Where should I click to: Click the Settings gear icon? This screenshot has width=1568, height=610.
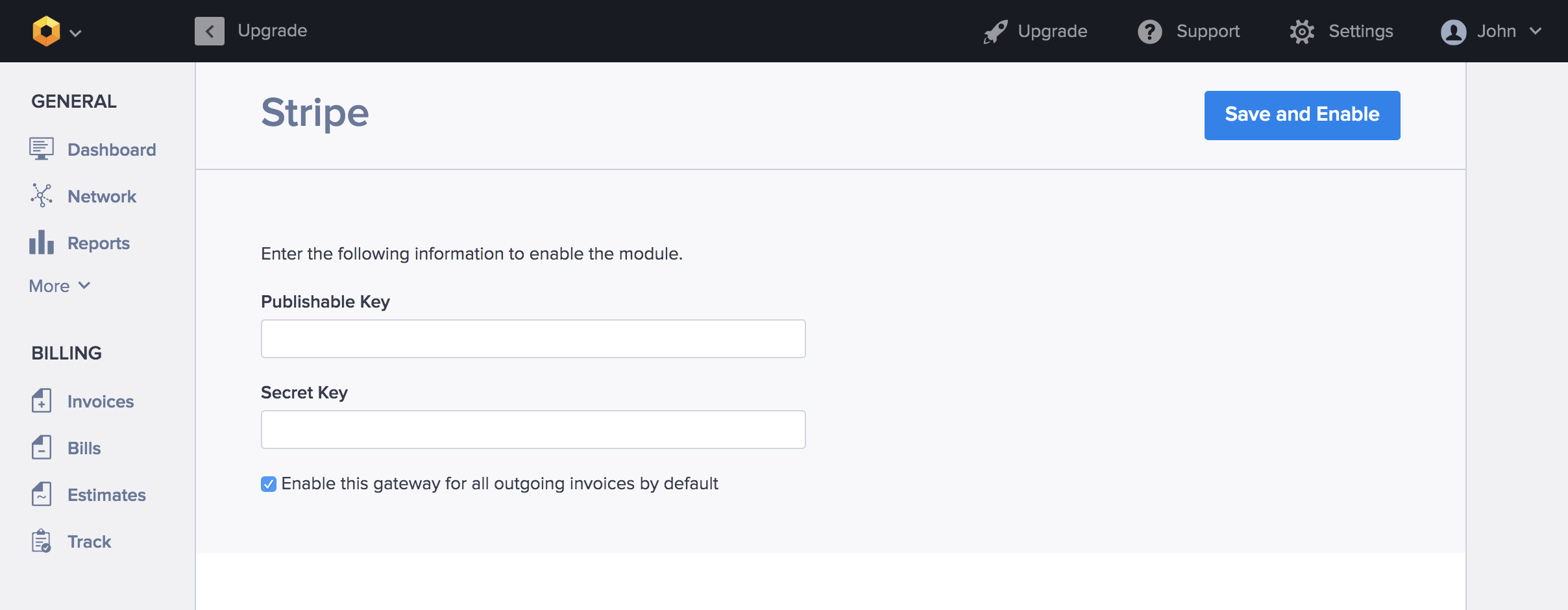click(1302, 31)
